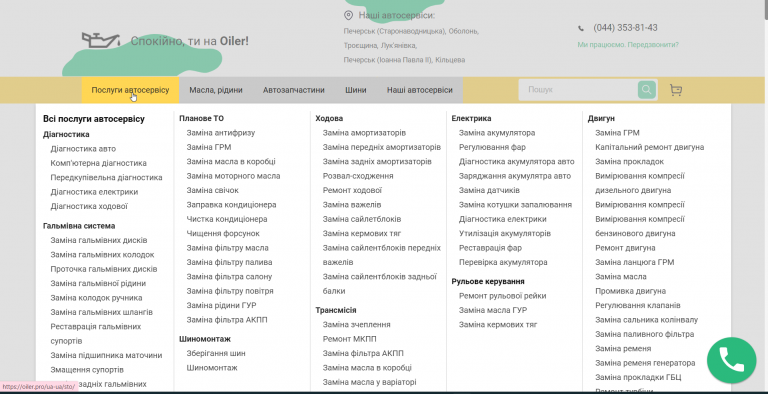Click the Послуги автосервісу menu item
The image size is (768, 394).
point(130,90)
